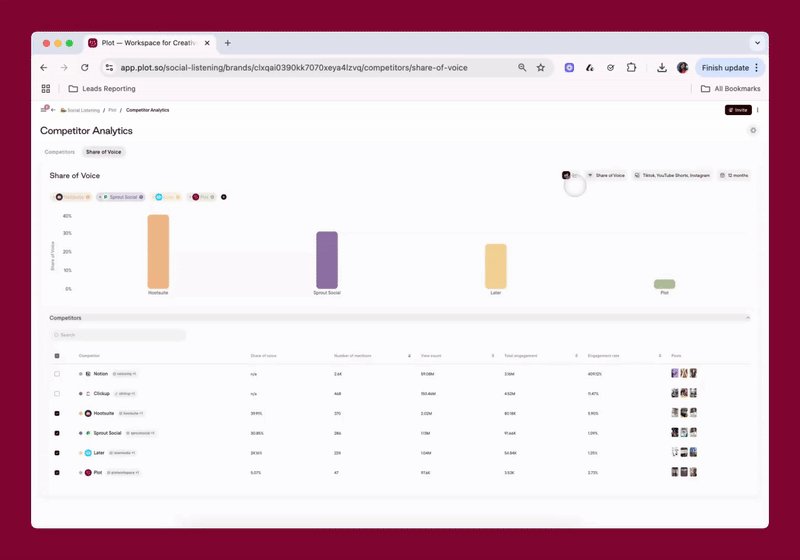Click the Plot sidebar toggle icon in breadcrumb
The height and width of the screenshot is (560, 800).
click(44, 110)
